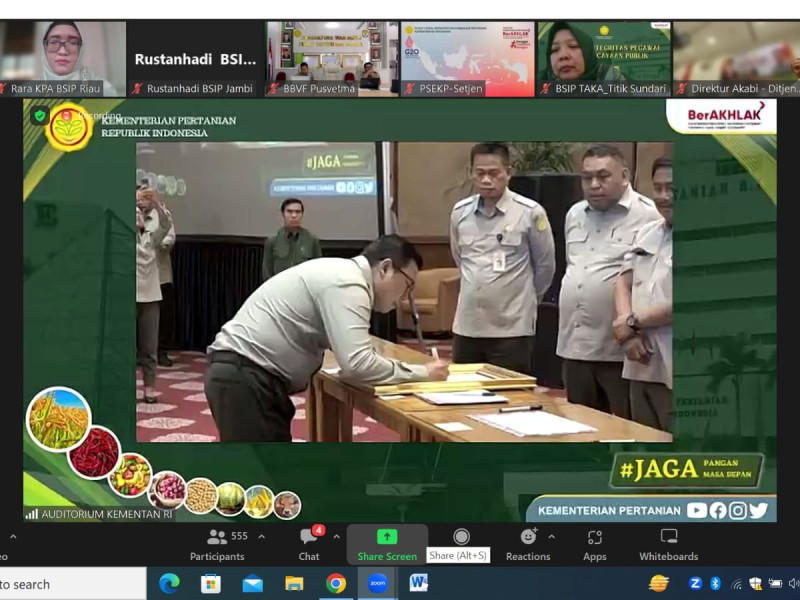800x600 pixels.
Task: Open the Chat panel
Action: pyautogui.click(x=309, y=543)
